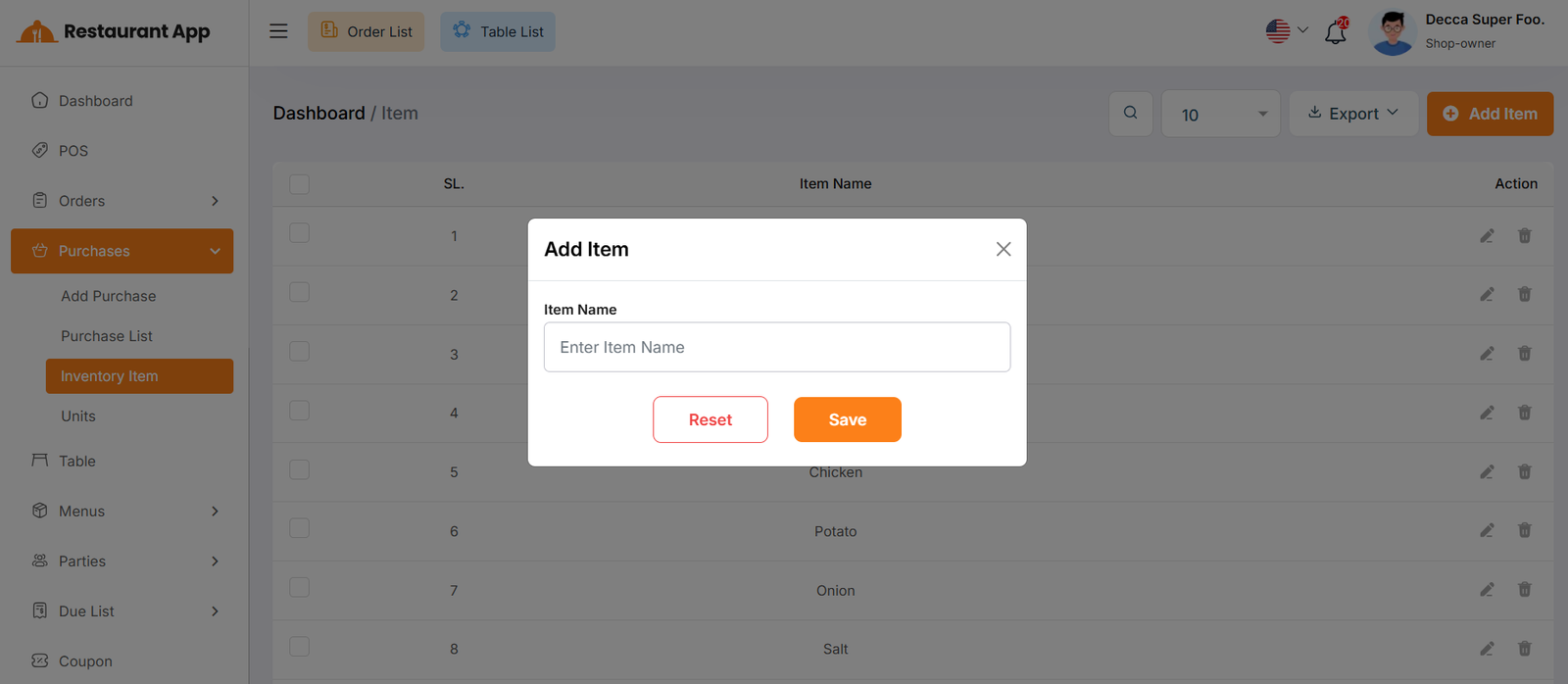Click the user profile avatar
The height and width of the screenshot is (684, 1568).
click(1392, 32)
